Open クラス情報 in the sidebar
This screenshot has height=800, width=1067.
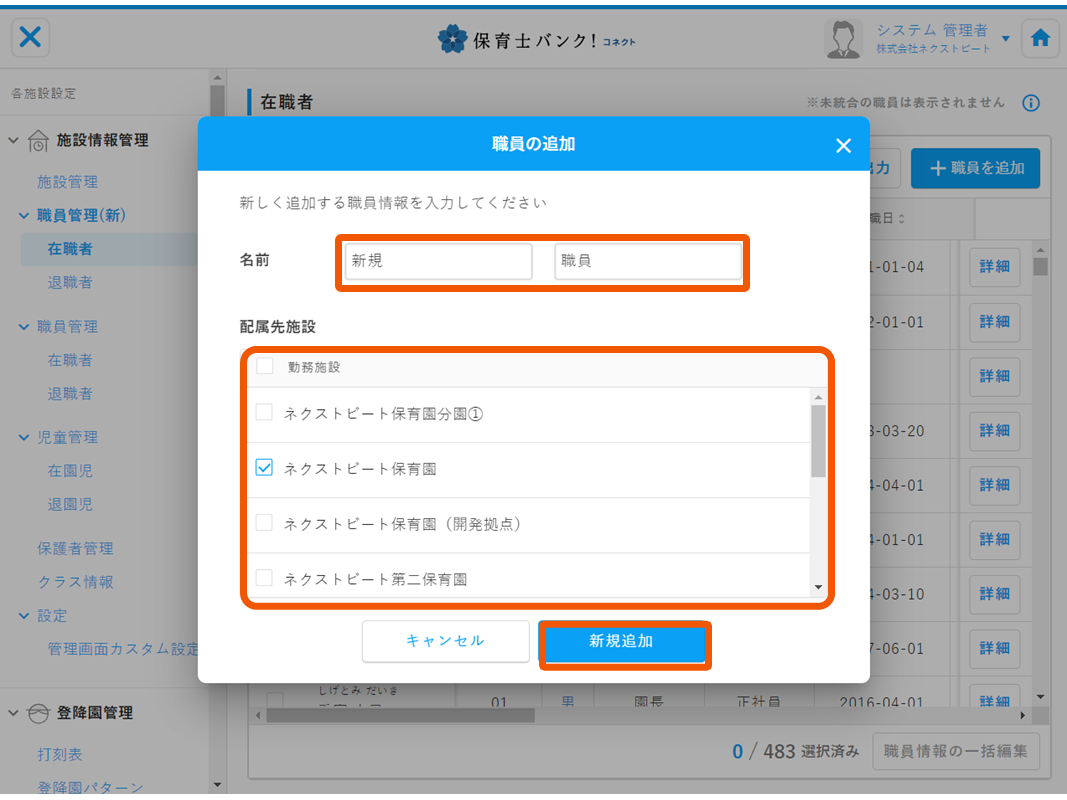click(75, 581)
